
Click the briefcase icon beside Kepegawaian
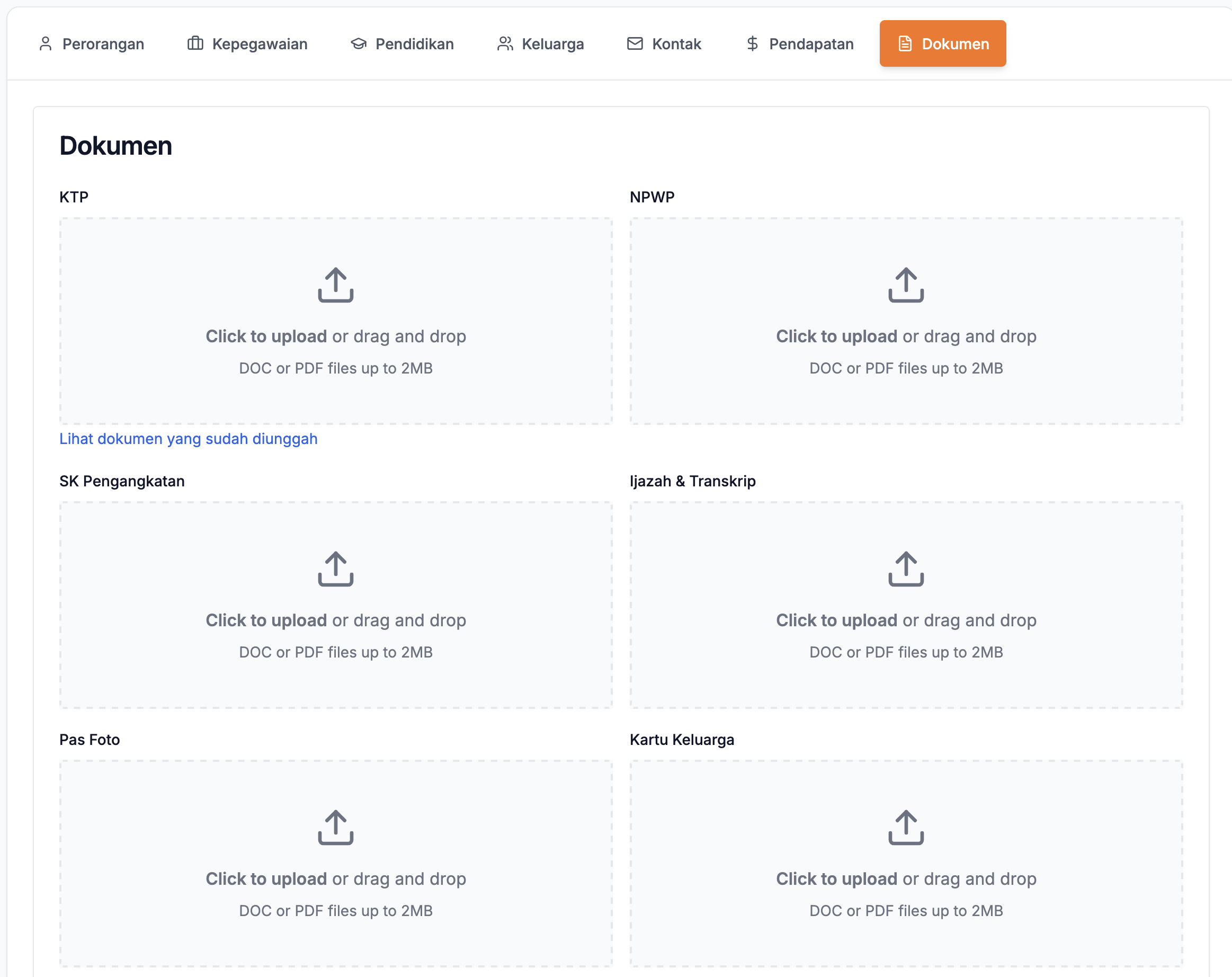pyautogui.click(x=195, y=43)
